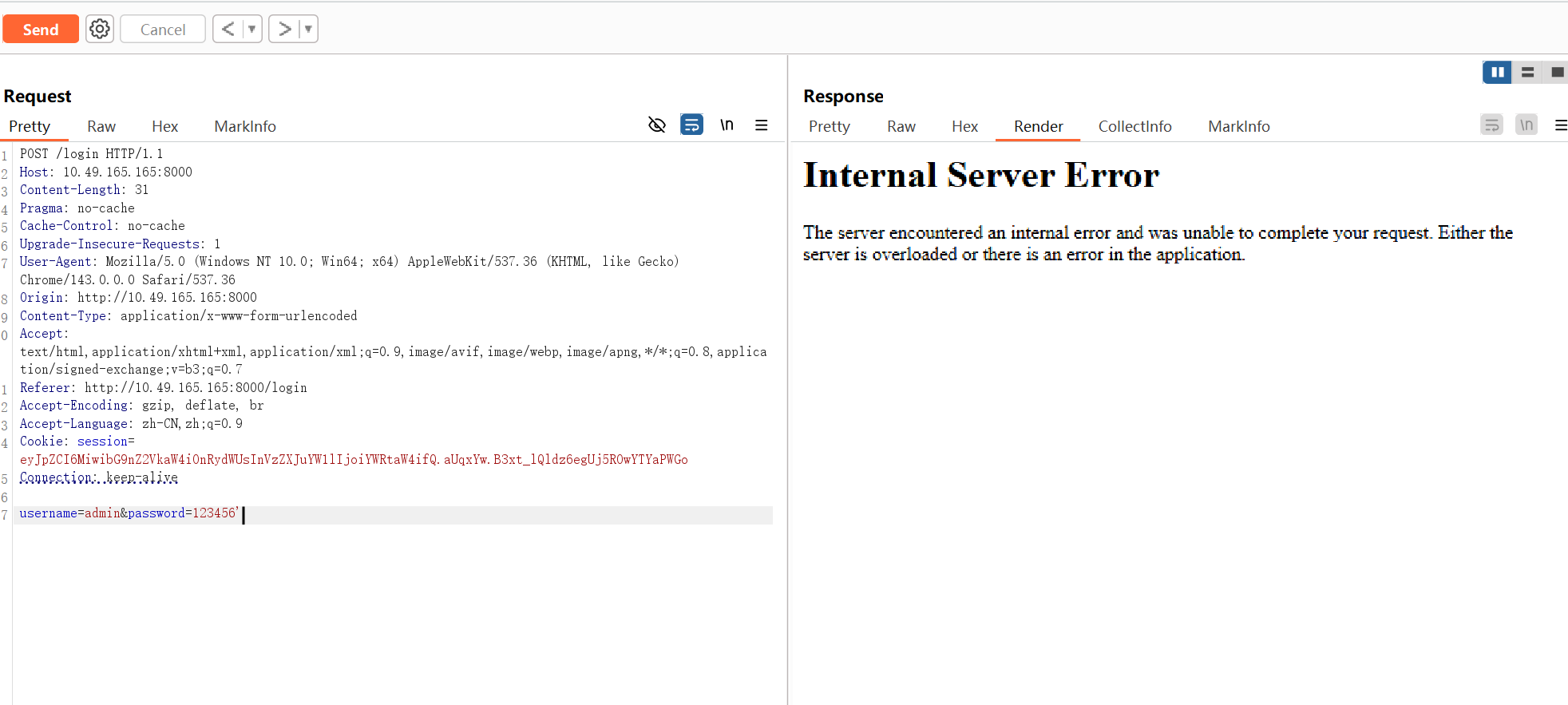This screenshot has width=1568, height=705.
Task: Open the Response CollectInfo tab
Action: (1134, 127)
